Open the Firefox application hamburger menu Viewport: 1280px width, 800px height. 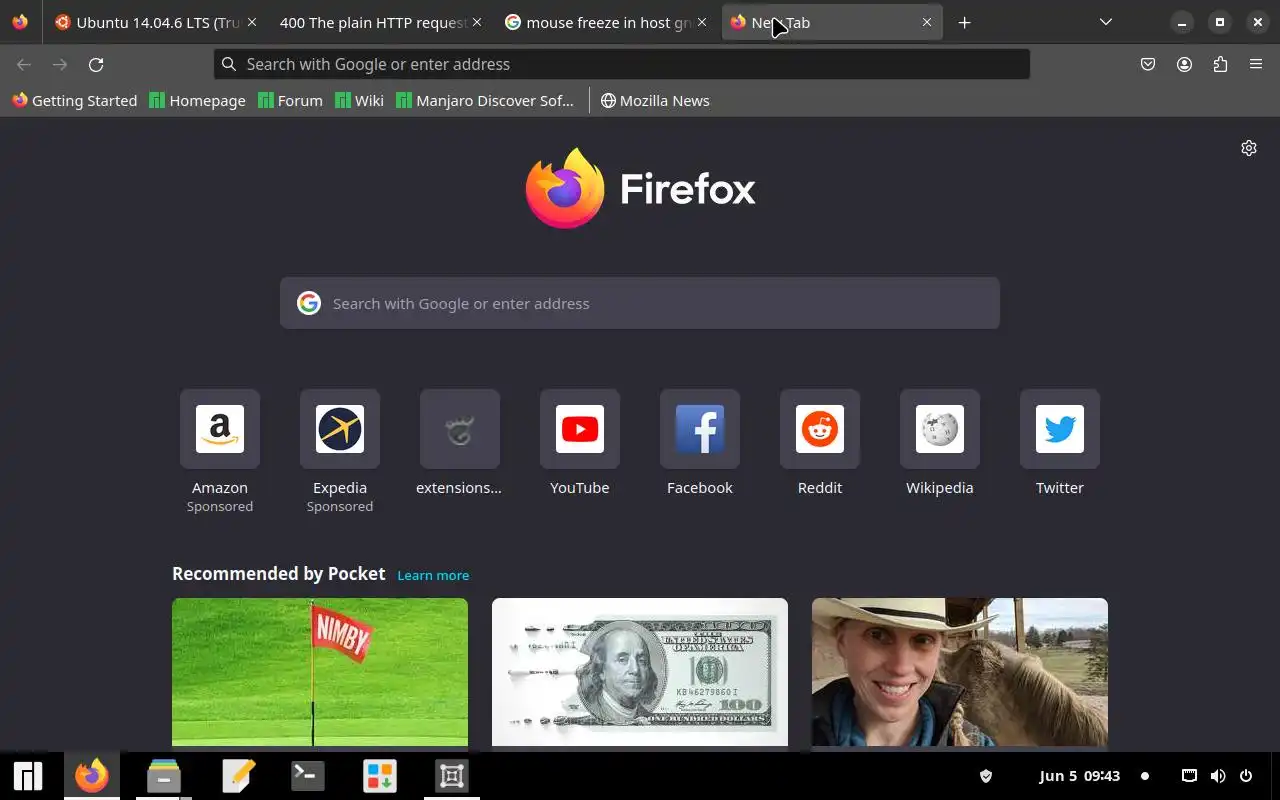pos(1256,64)
